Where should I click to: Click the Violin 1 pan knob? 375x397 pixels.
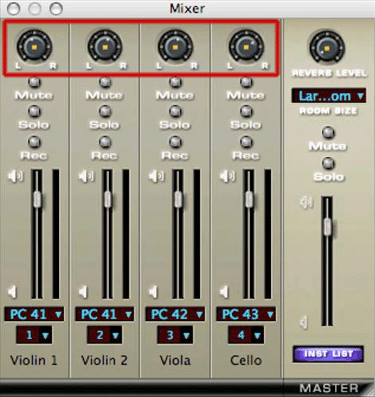34,47
